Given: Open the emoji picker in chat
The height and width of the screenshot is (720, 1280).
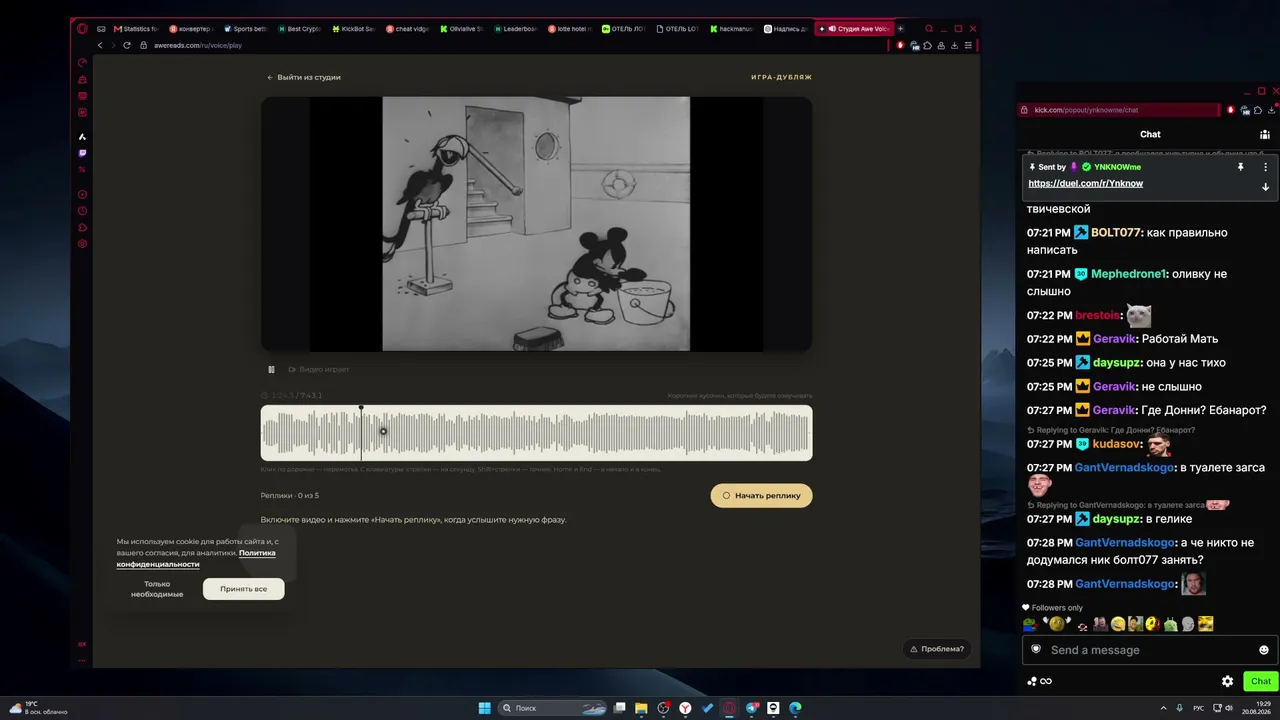Looking at the screenshot, I should 1264,650.
